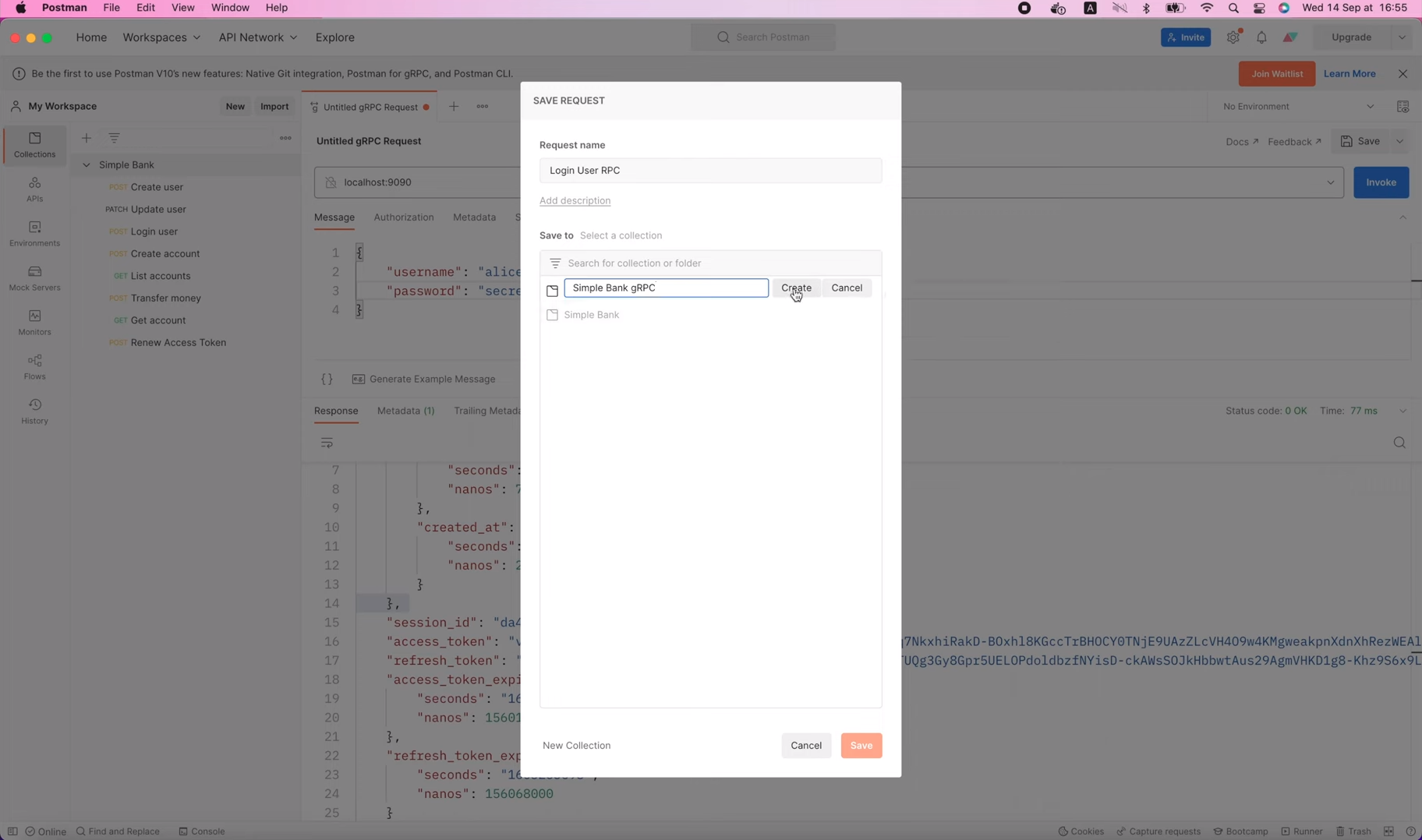Open macOS Control Center icon
This screenshot has width=1422, height=840.
(1259, 8)
